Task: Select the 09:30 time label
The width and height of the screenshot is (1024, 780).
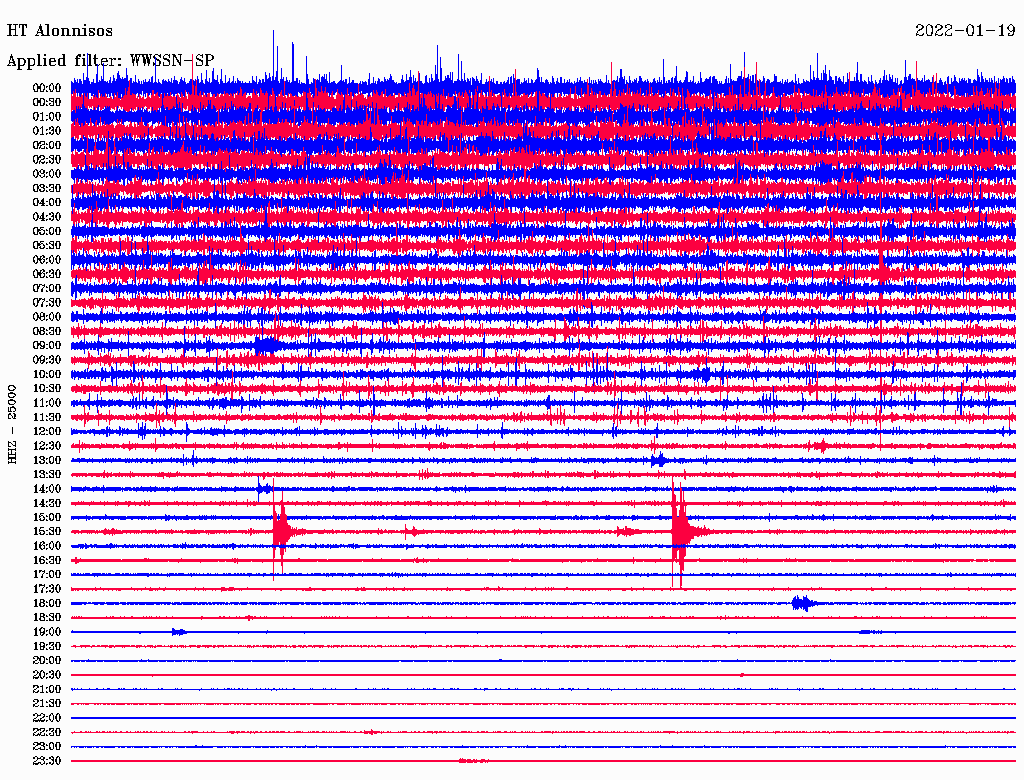Action: [47, 360]
